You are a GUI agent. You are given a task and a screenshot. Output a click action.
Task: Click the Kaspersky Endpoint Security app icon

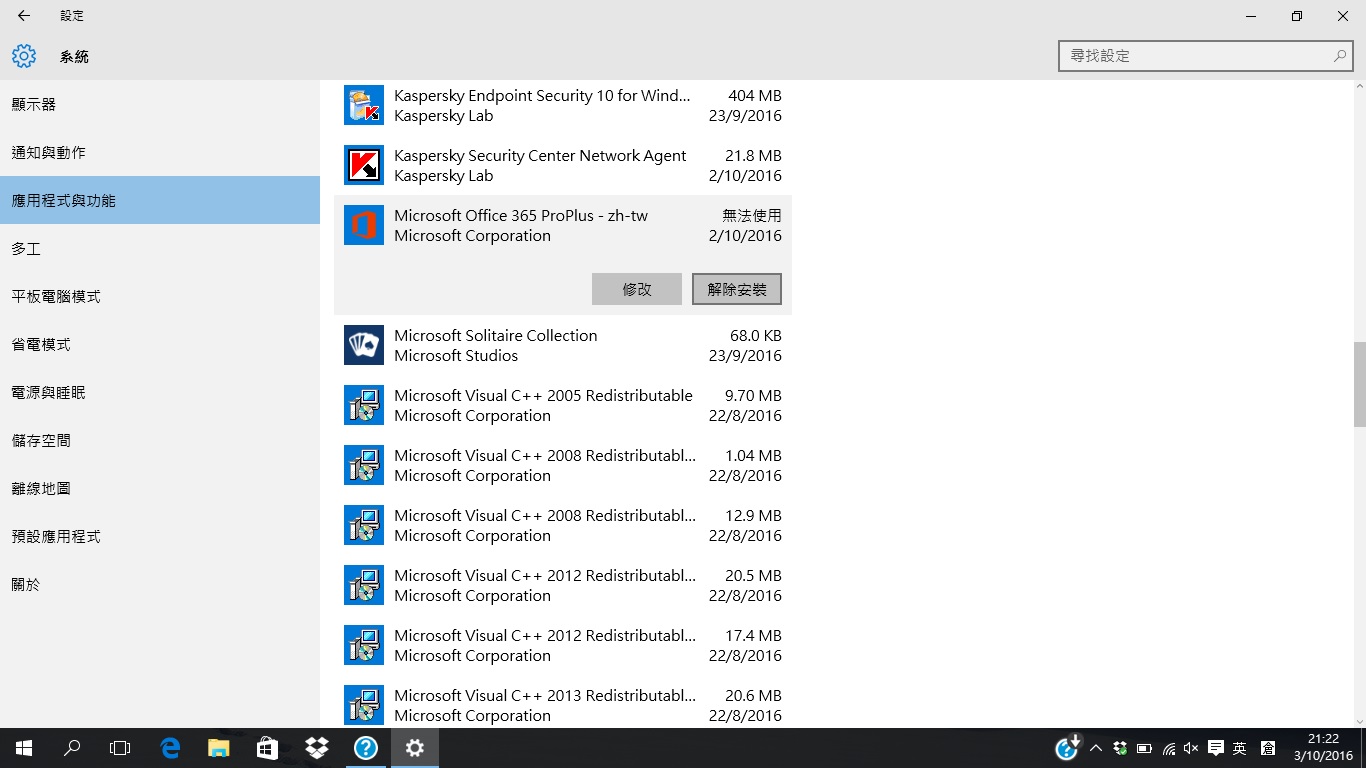(363, 105)
